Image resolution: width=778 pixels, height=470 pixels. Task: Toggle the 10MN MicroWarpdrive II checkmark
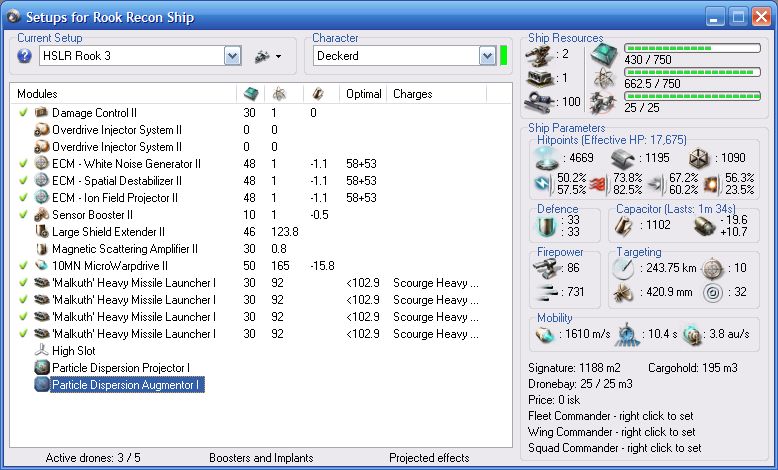click(x=23, y=266)
